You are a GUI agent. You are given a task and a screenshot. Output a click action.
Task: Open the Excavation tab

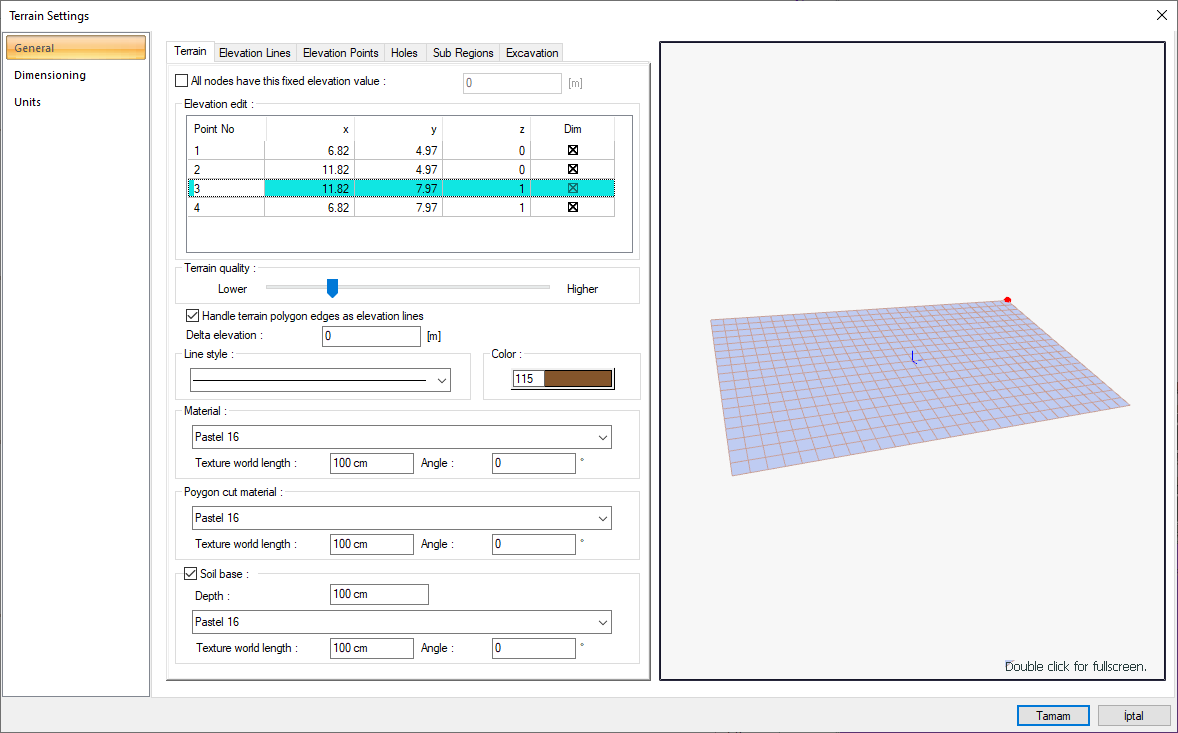(x=531, y=53)
